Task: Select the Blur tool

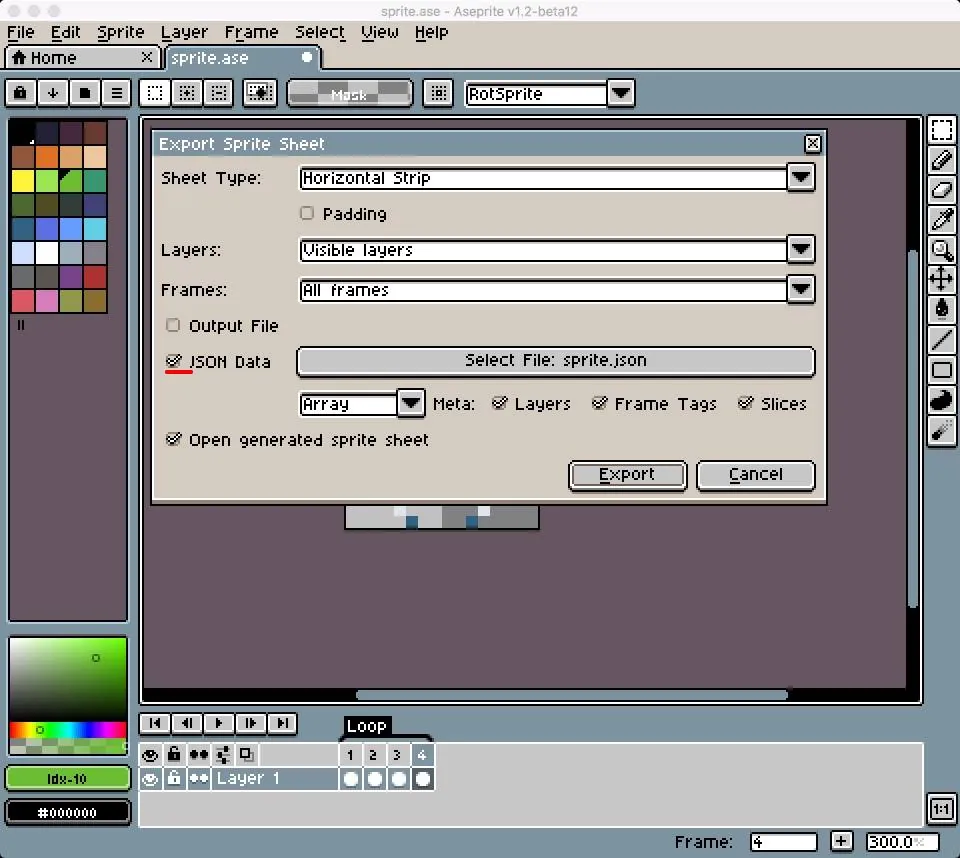Action: [942, 431]
